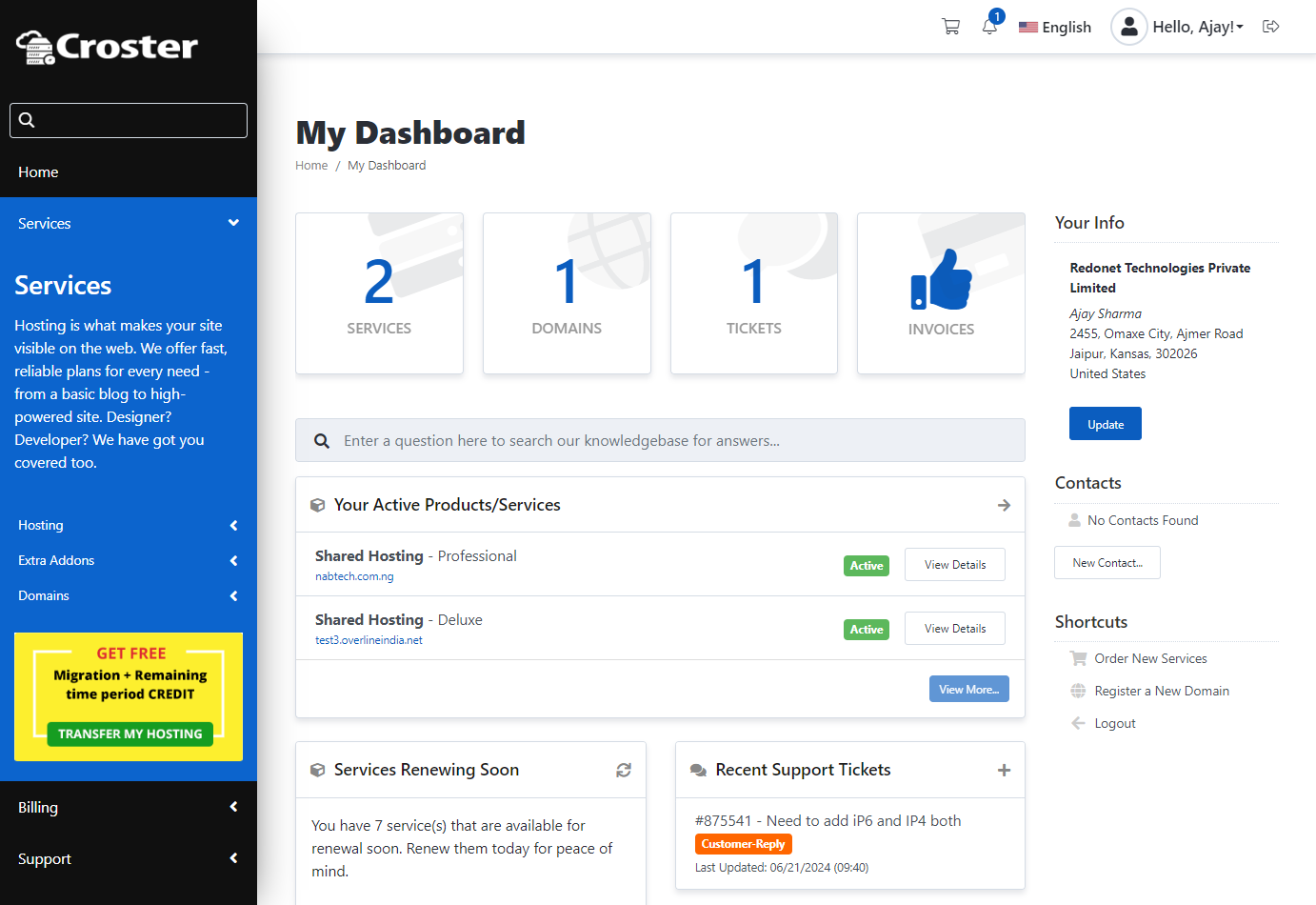Click View Details for Shared Hosting Professional
Image resolution: width=1316 pixels, height=905 pixels.
pyautogui.click(x=954, y=565)
